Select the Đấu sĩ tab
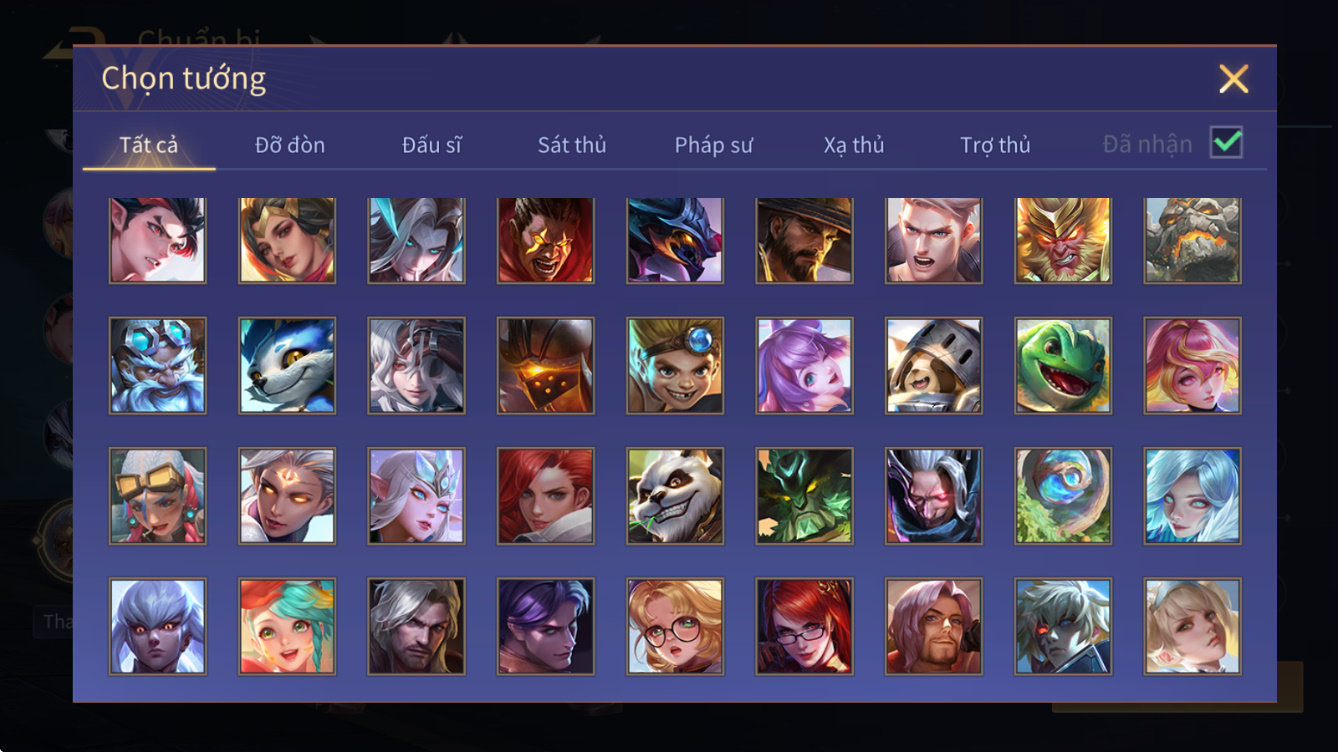The image size is (1338, 752). click(x=432, y=145)
